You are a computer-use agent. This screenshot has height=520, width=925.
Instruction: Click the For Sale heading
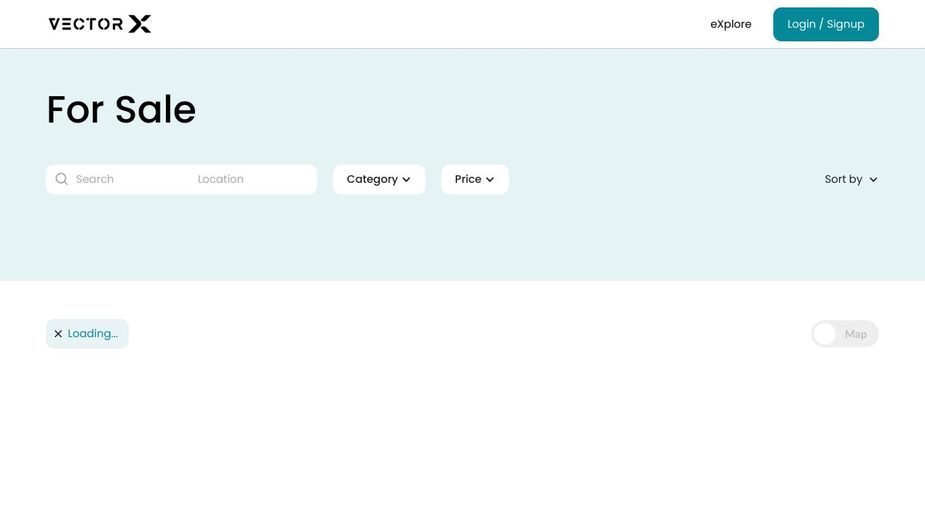click(121, 109)
